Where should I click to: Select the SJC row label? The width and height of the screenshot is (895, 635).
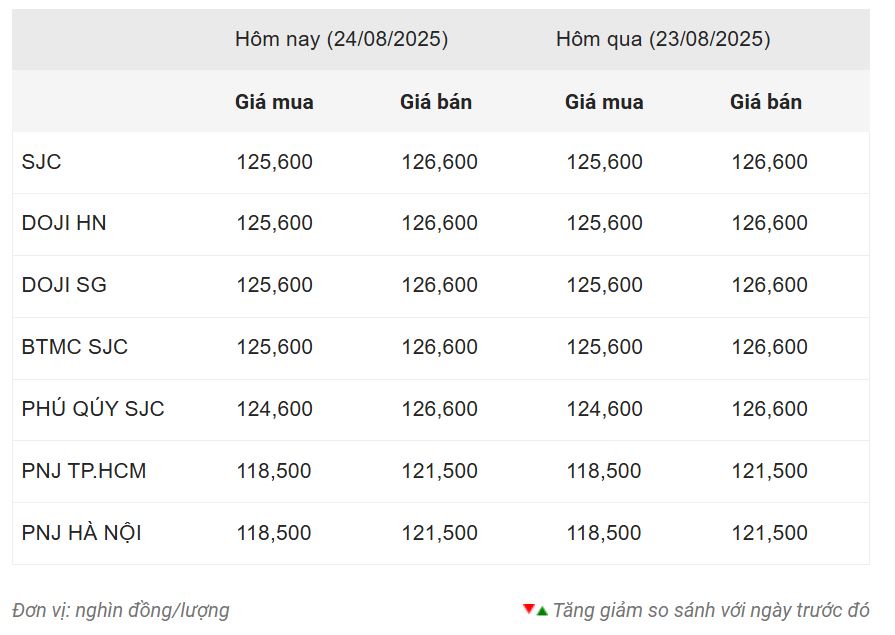click(41, 162)
